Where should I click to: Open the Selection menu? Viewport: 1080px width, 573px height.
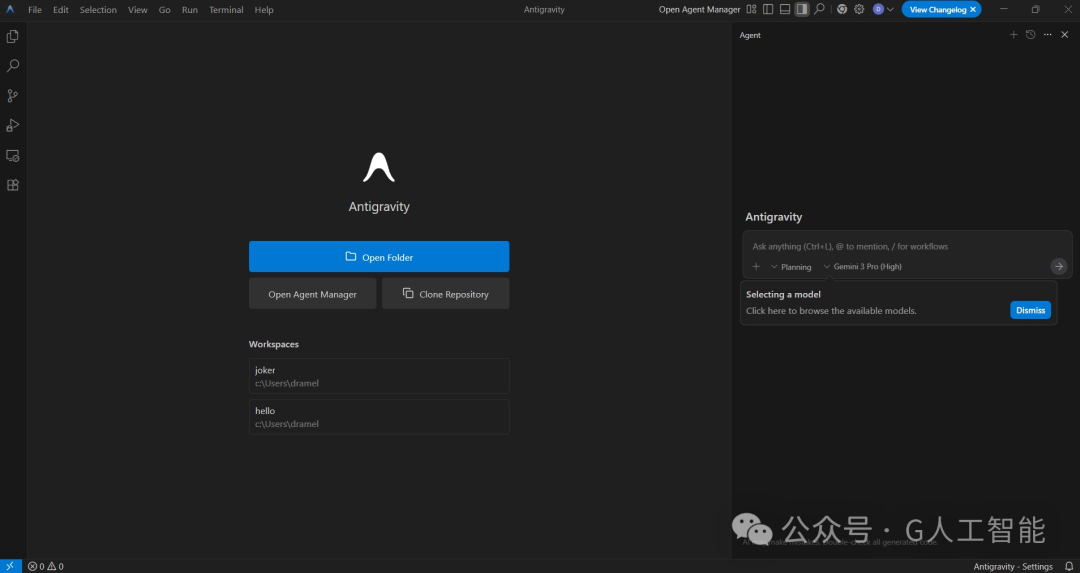pyautogui.click(x=98, y=10)
